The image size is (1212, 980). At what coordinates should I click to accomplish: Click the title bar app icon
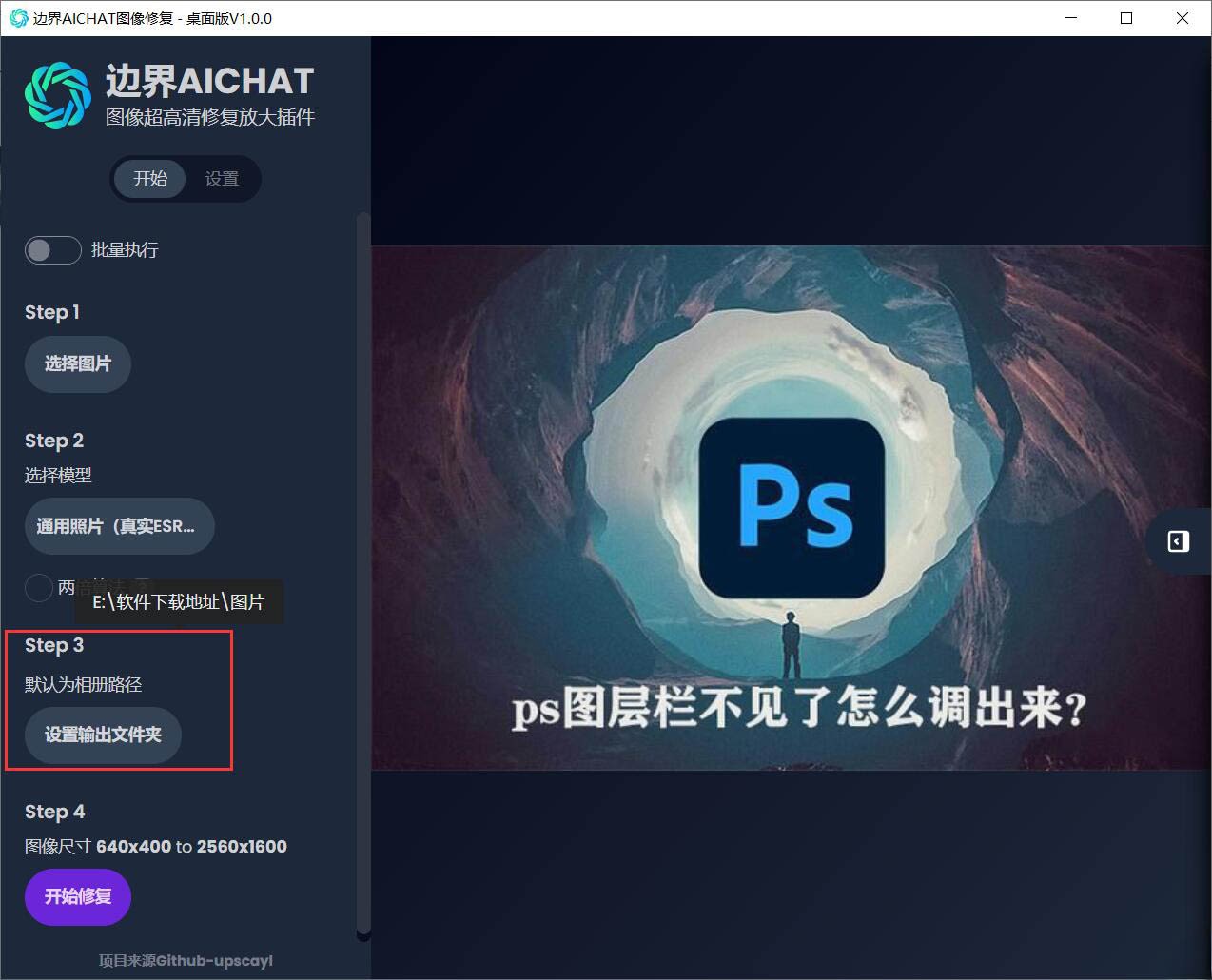pyautogui.click(x=18, y=18)
